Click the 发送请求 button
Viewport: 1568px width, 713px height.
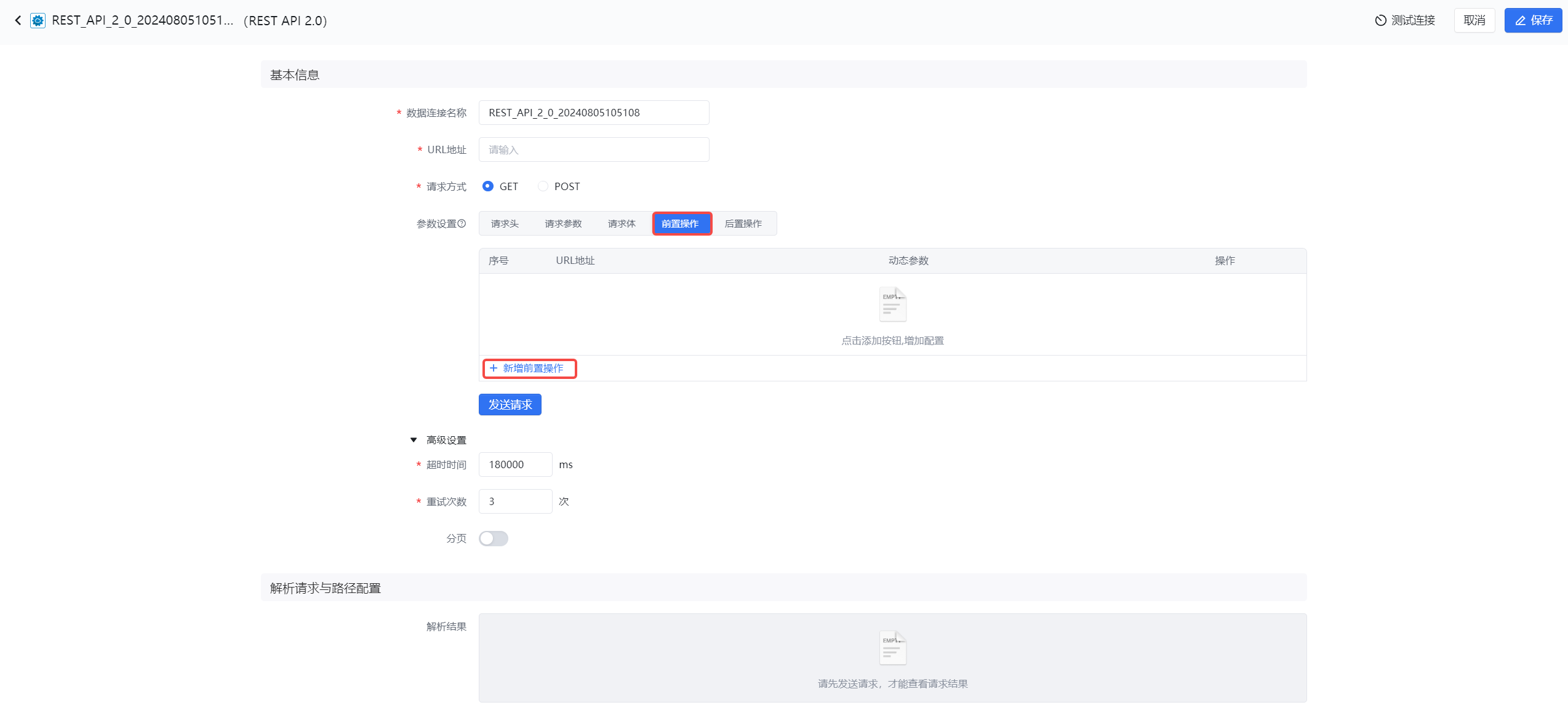click(x=510, y=405)
